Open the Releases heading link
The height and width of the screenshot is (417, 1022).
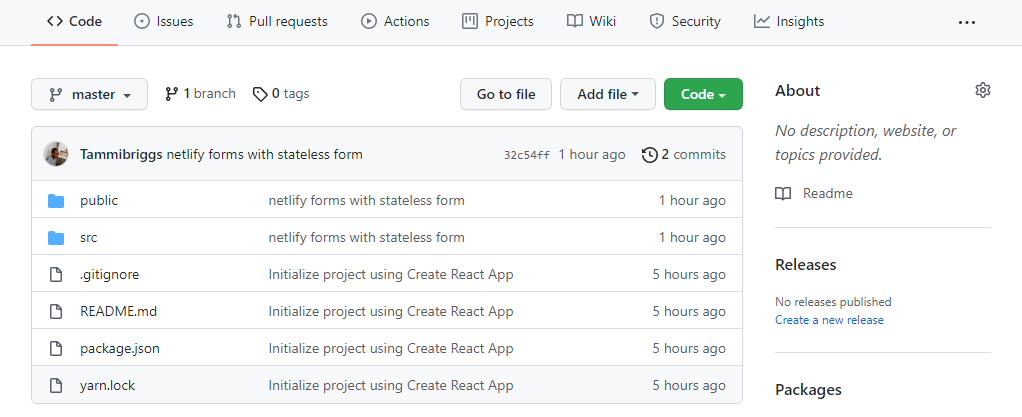click(x=806, y=265)
